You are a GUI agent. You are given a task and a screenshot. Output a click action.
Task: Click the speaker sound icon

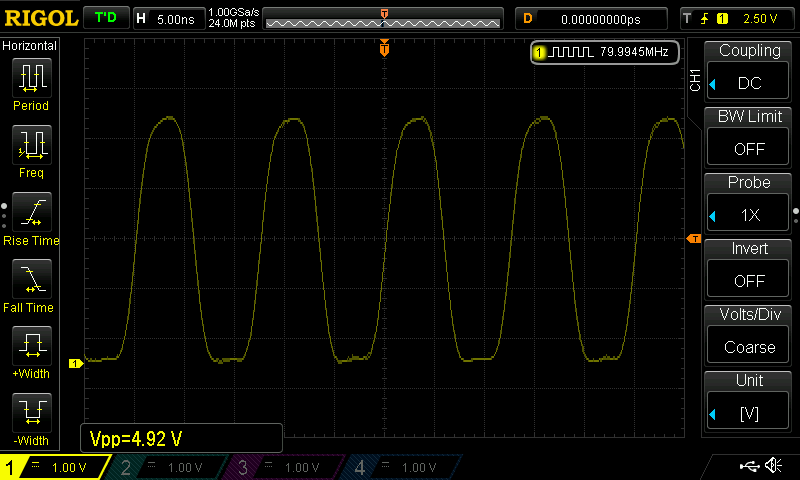773,465
